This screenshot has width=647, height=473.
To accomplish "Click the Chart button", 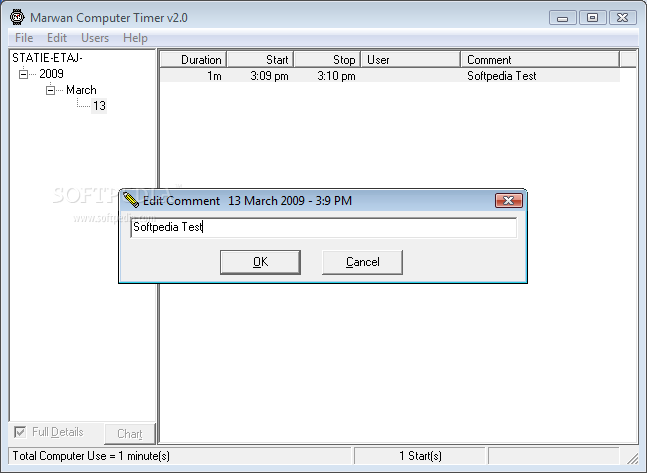I will [130, 433].
